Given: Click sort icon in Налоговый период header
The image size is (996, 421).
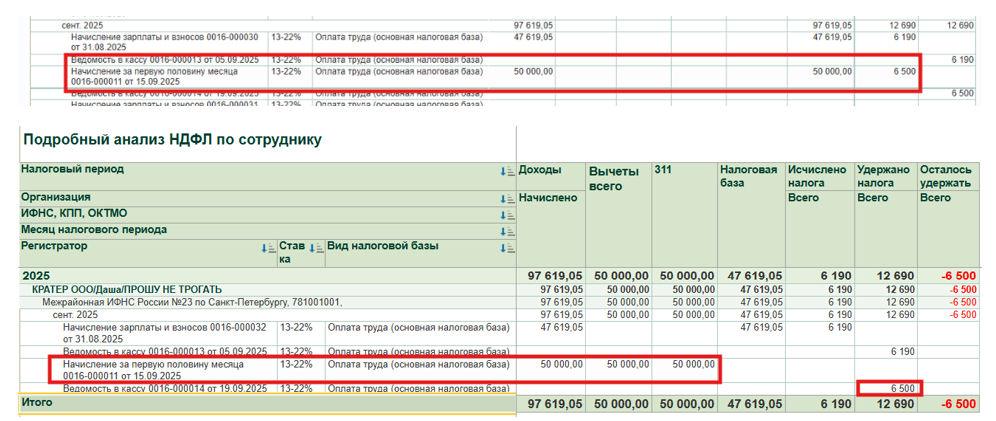Looking at the screenshot, I should (507, 172).
